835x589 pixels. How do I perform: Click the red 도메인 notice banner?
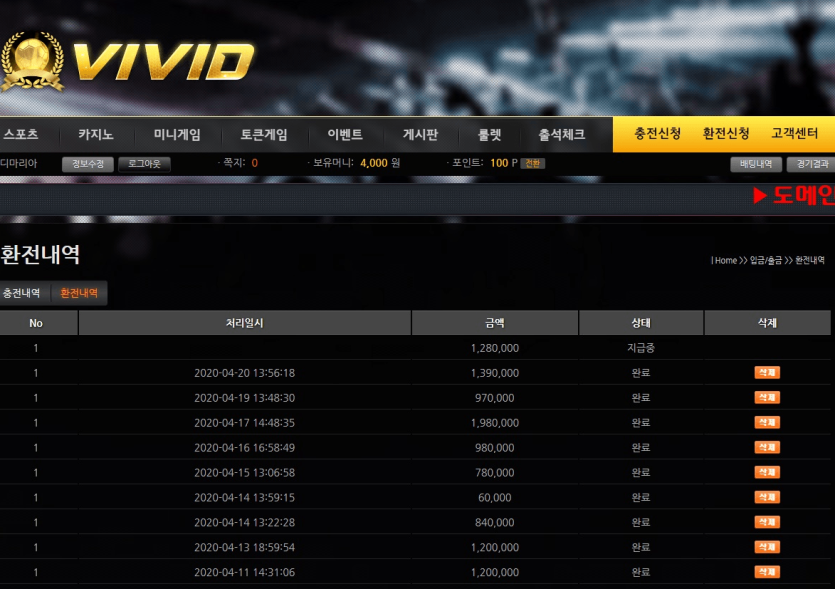(793, 195)
